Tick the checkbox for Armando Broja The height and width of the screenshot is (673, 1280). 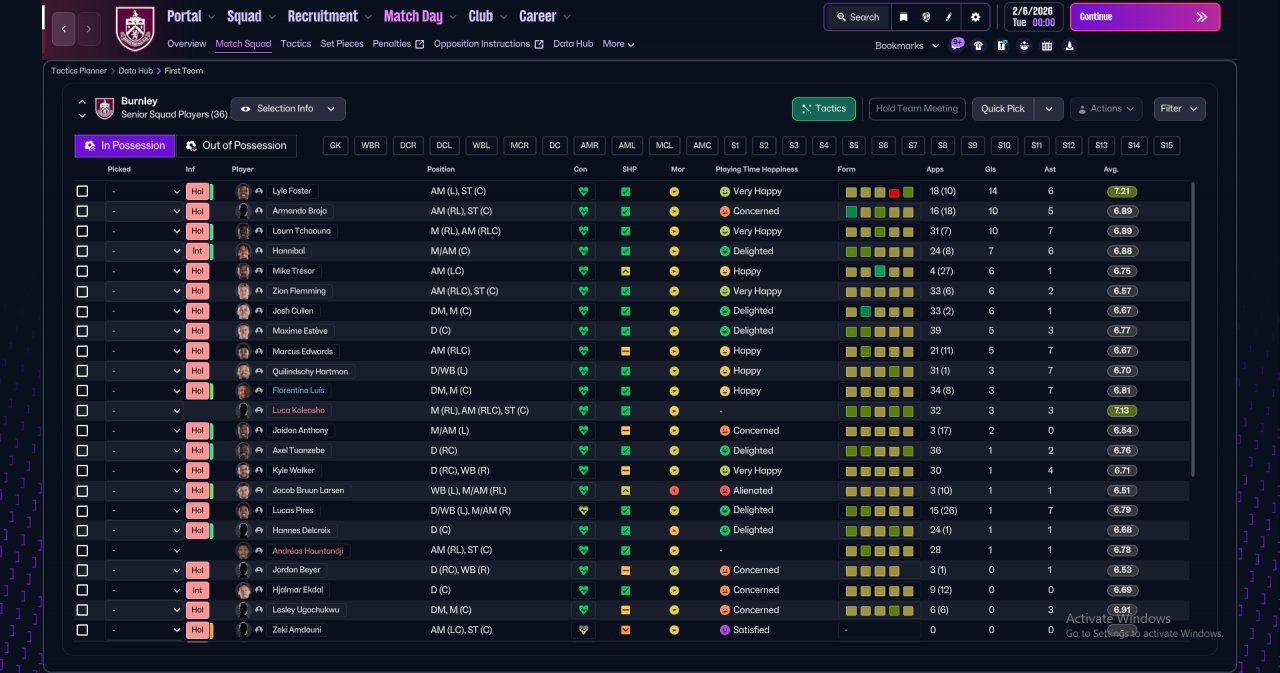82,211
